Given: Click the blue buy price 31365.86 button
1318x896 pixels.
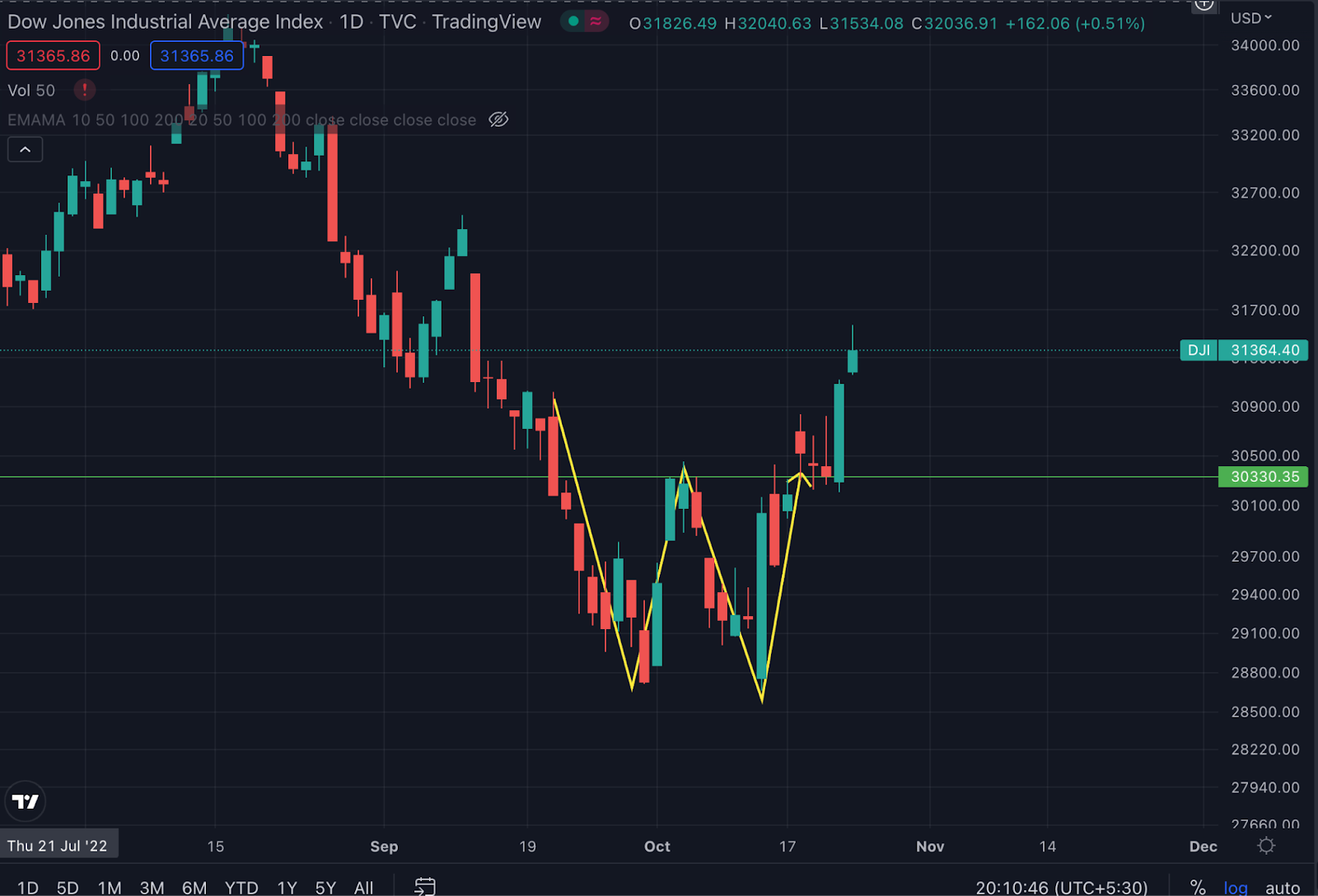Looking at the screenshot, I should pyautogui.click(x=197, y=56).
